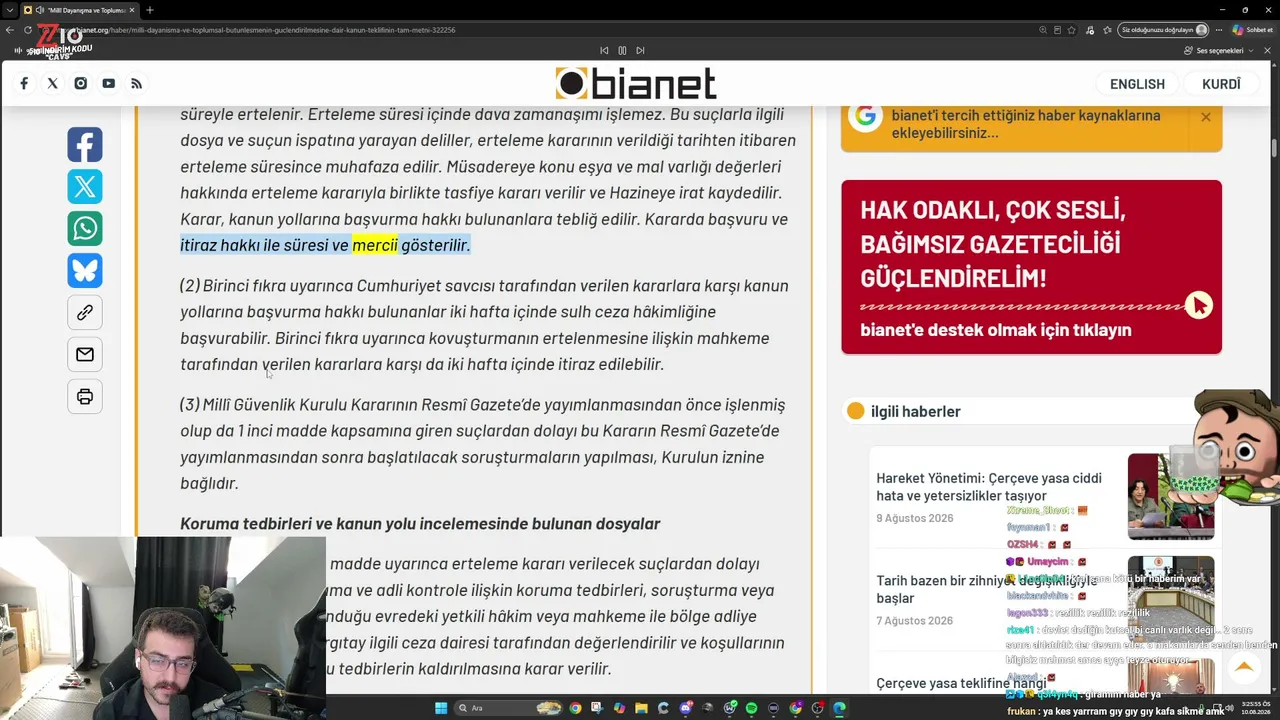Open the browser settings and more menu
1280x720 pixels.
pos(1218,30)
